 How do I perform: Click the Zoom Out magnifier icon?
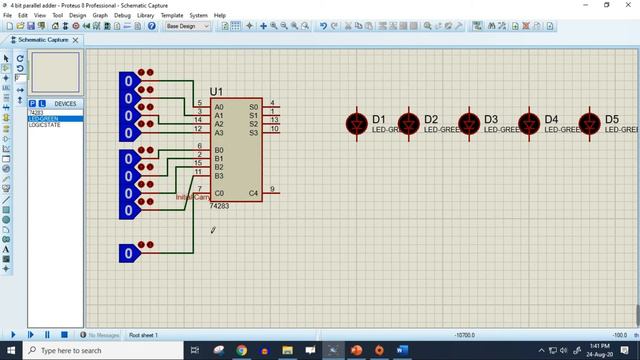click(284, 26)
